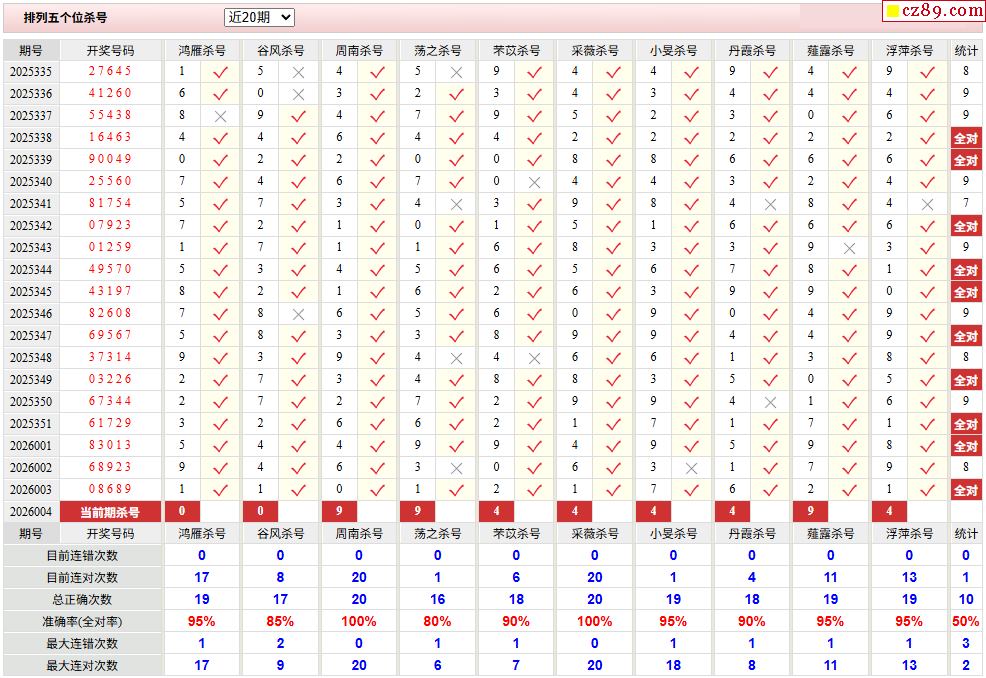986x678 pixels.
Task: Click the 准确率(全对率) row label
Action: coord(82,622)
